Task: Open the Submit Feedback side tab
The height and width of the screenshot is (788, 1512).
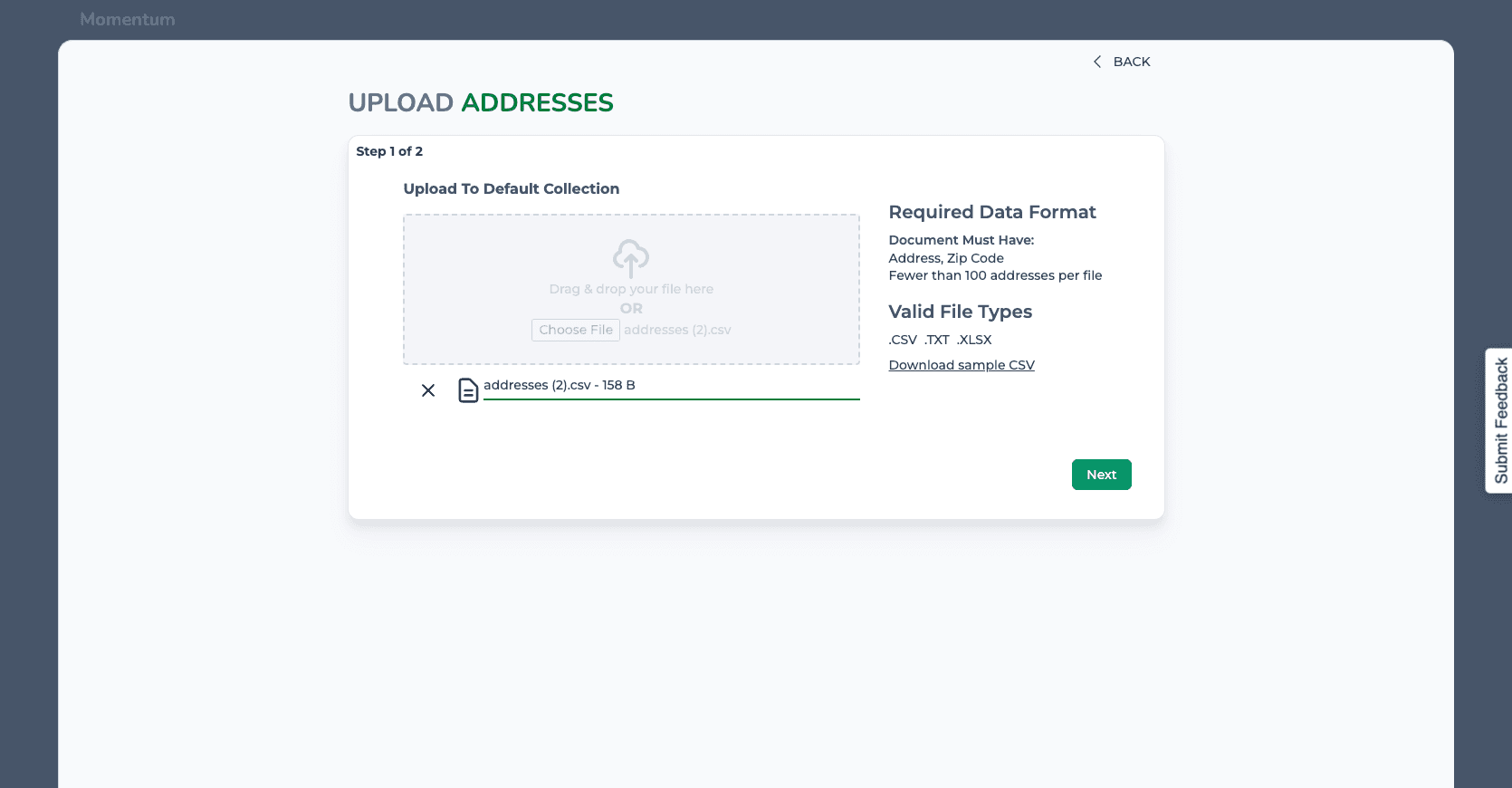Action: [x=1499, y=420]
